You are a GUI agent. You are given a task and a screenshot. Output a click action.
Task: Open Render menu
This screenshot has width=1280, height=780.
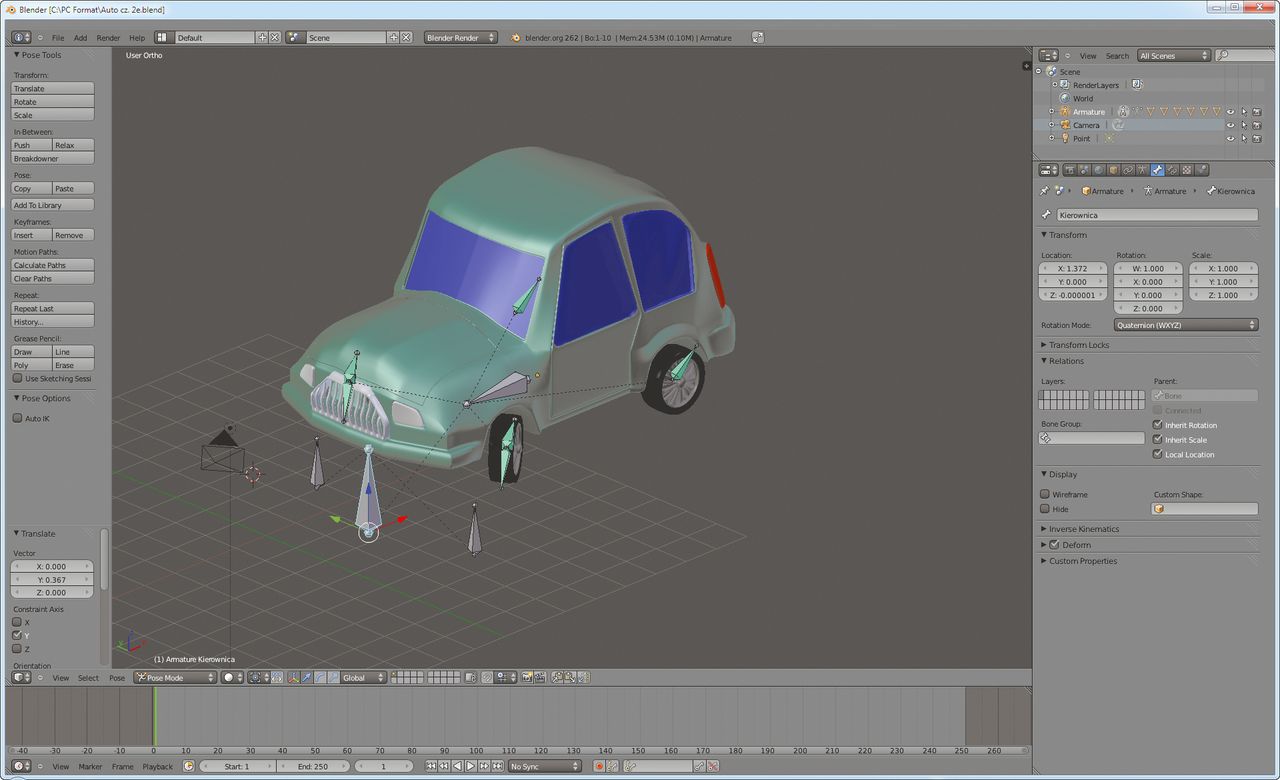coord(108,38)
